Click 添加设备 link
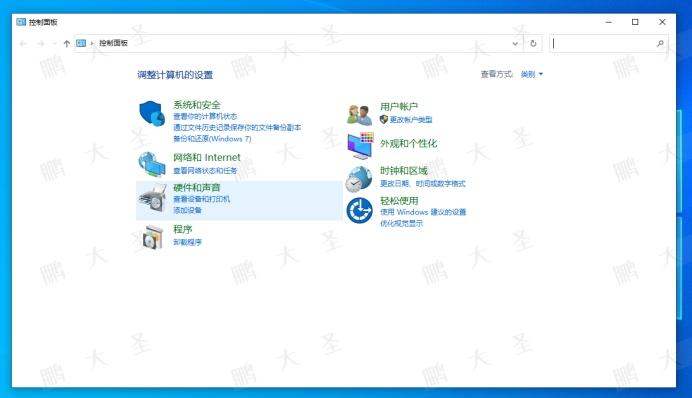 (188, 210)
